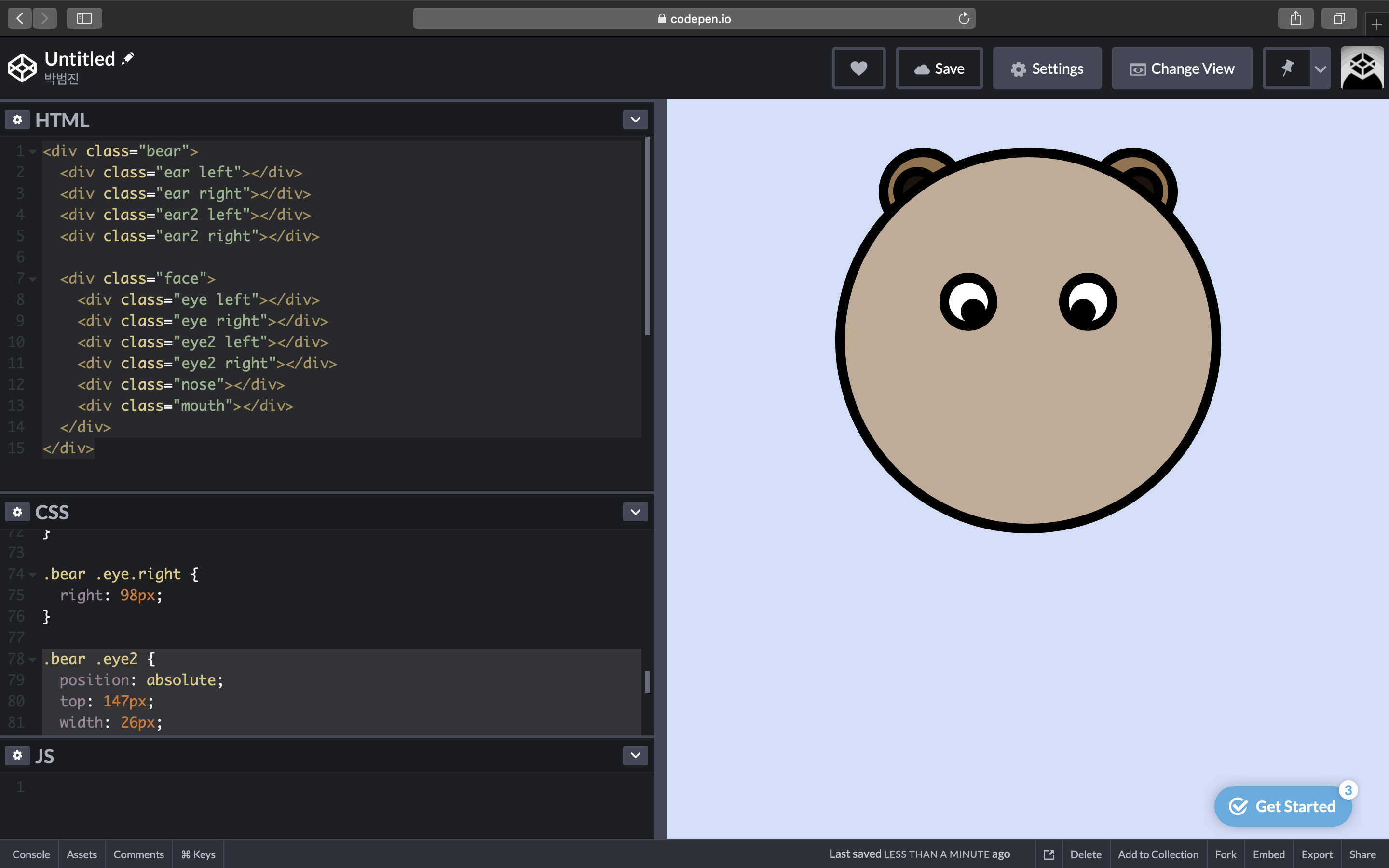Click the CSS editor scrollbar thumb
This screenshot has width=1389, height=868.
[647, 682]
